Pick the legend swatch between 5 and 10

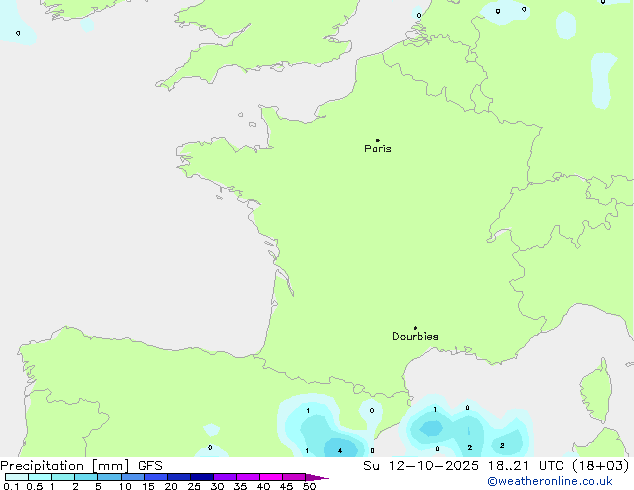[x=109, y=477]
